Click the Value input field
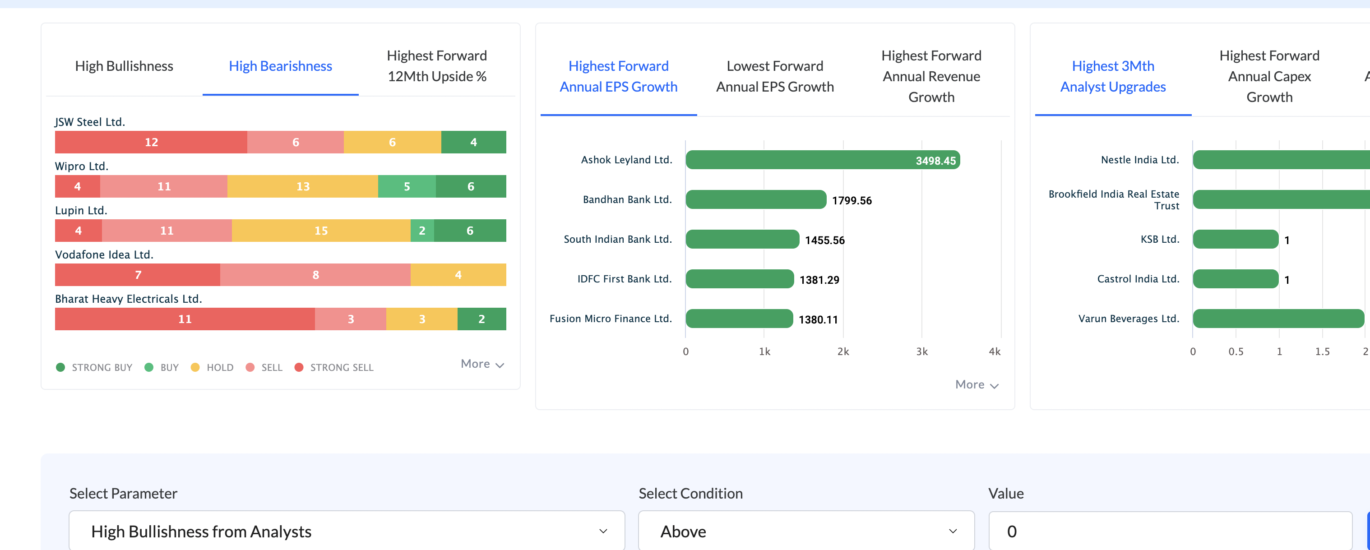 (1170, 531)
